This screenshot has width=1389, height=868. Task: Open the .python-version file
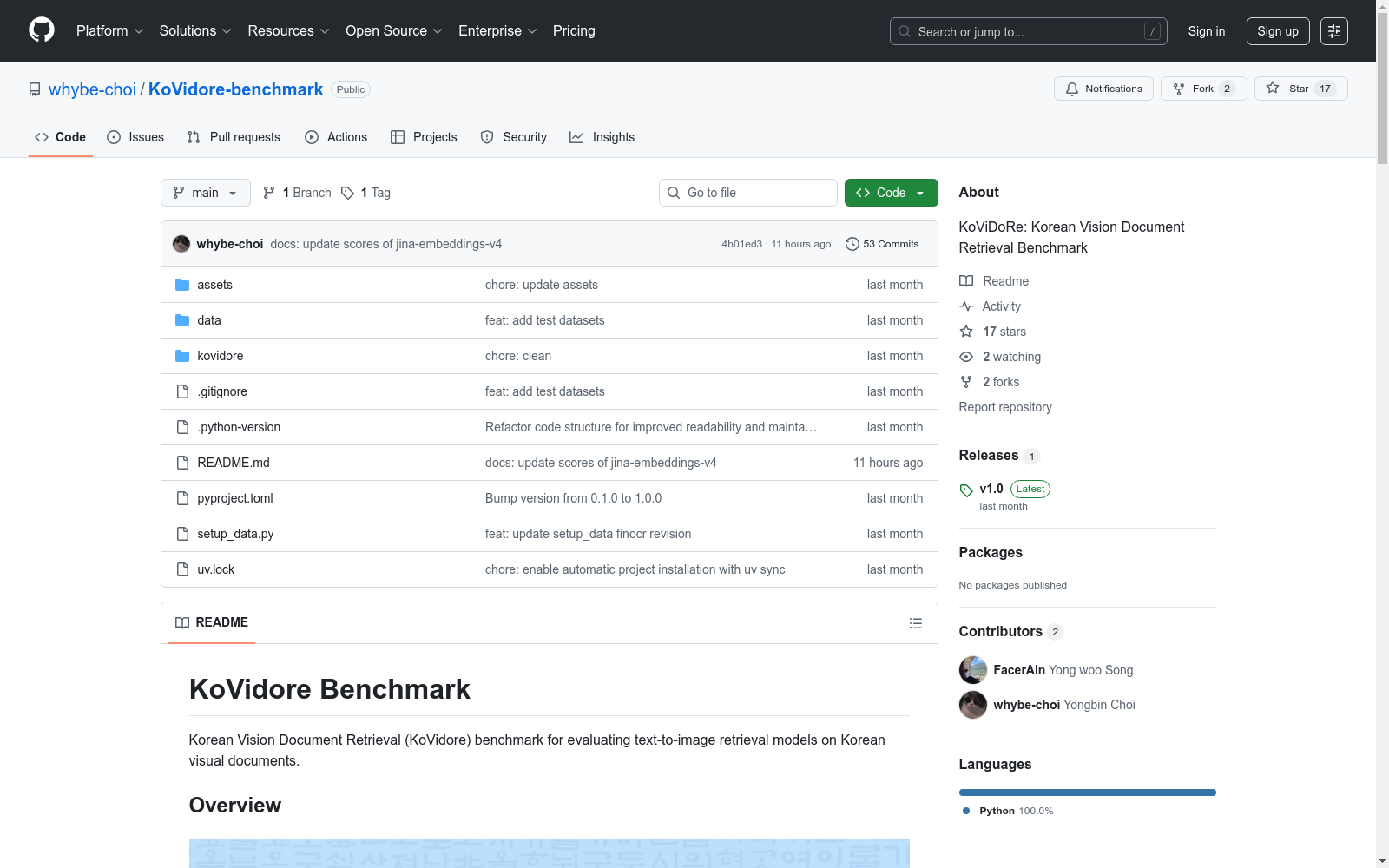[x=239, y=427]
